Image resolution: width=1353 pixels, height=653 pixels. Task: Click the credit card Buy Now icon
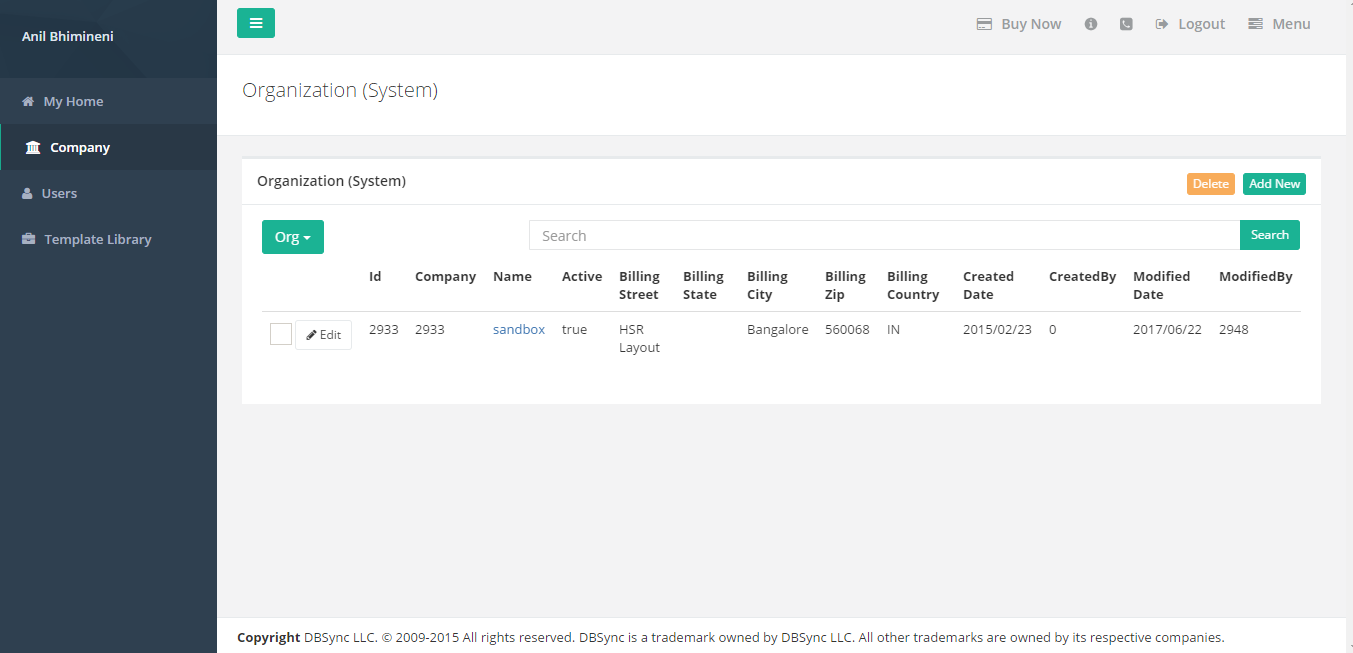point(984,24)
